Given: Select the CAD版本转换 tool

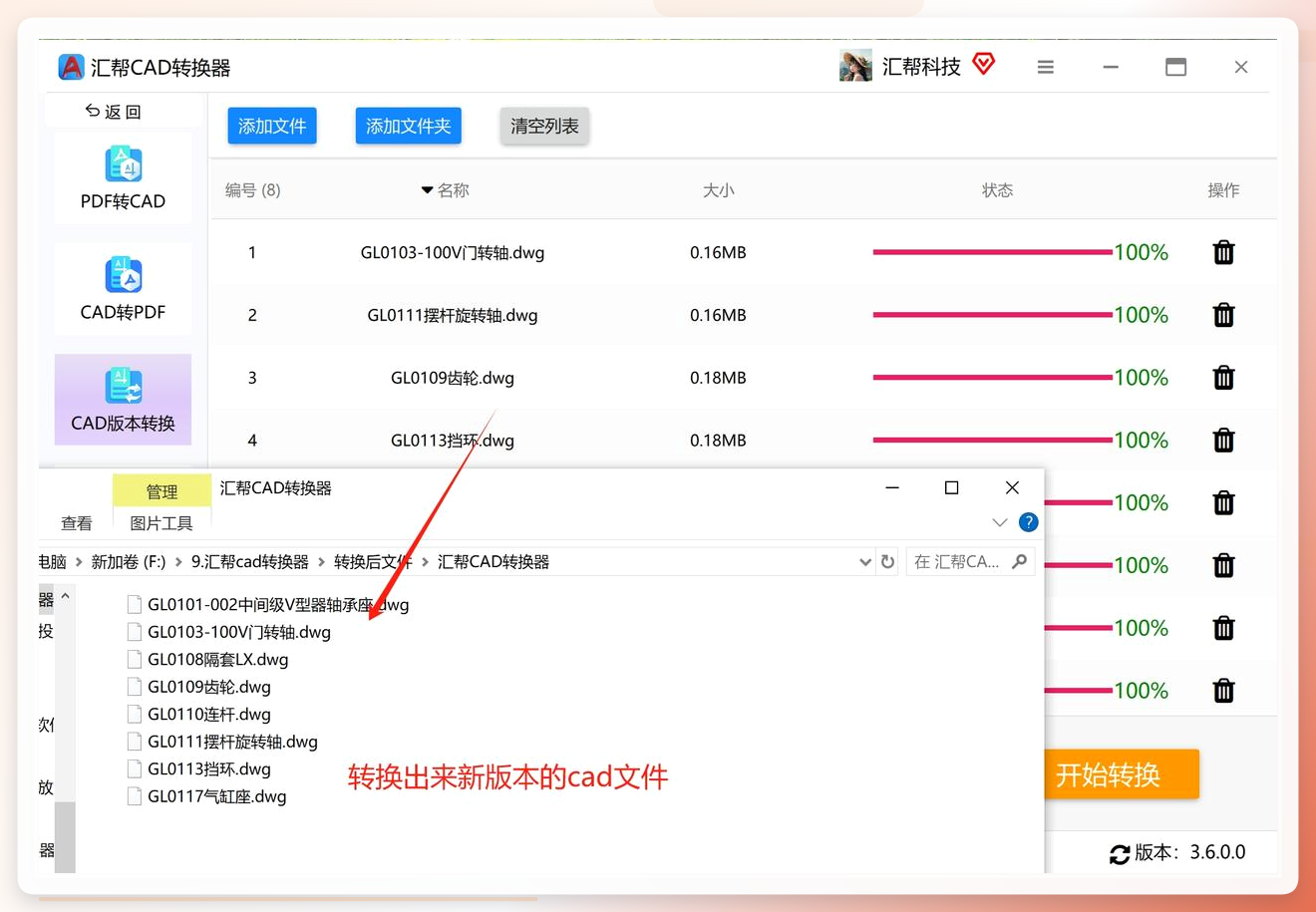Looking at the screenshot, I should (x=123, y=400).
